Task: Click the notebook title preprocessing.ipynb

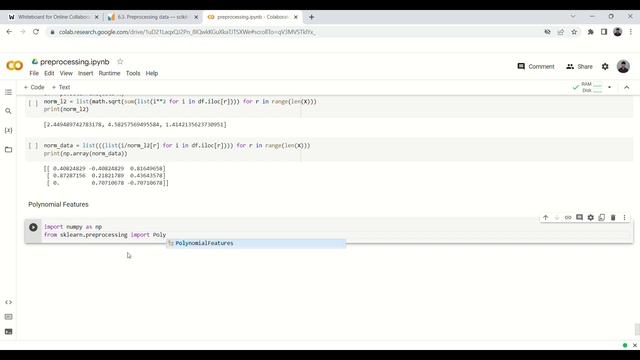Action: (x=75, y=62)
